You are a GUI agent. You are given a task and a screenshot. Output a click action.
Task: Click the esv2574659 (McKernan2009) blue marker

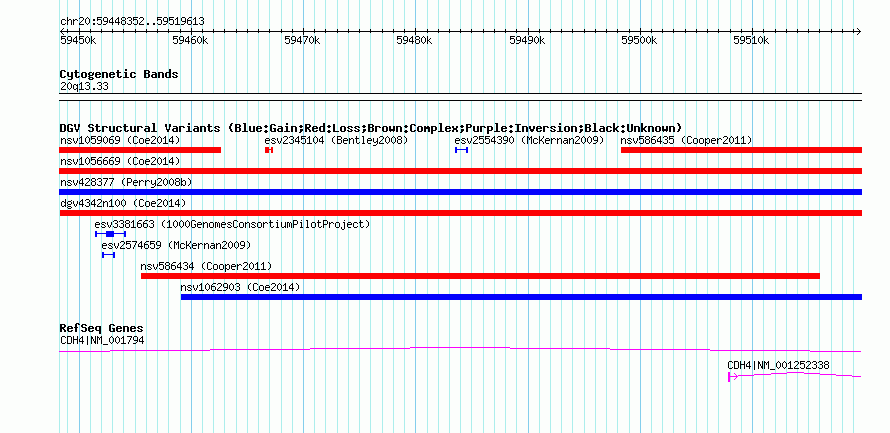[108, 255]
